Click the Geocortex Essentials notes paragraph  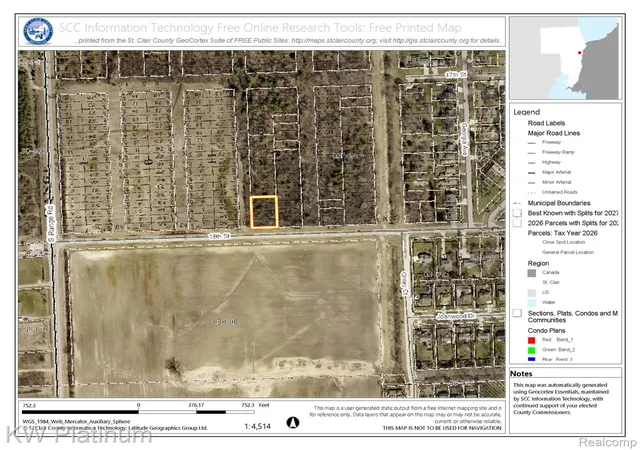point(561,399)
